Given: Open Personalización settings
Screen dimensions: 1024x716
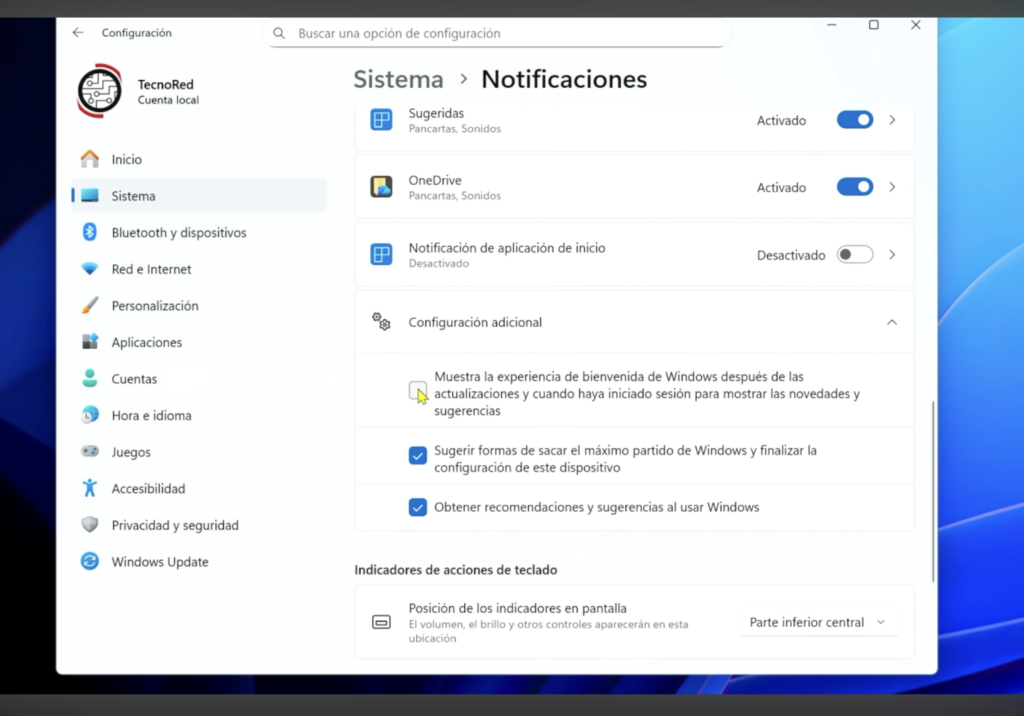Looking at the screenshot, I should tap(199, 305).
